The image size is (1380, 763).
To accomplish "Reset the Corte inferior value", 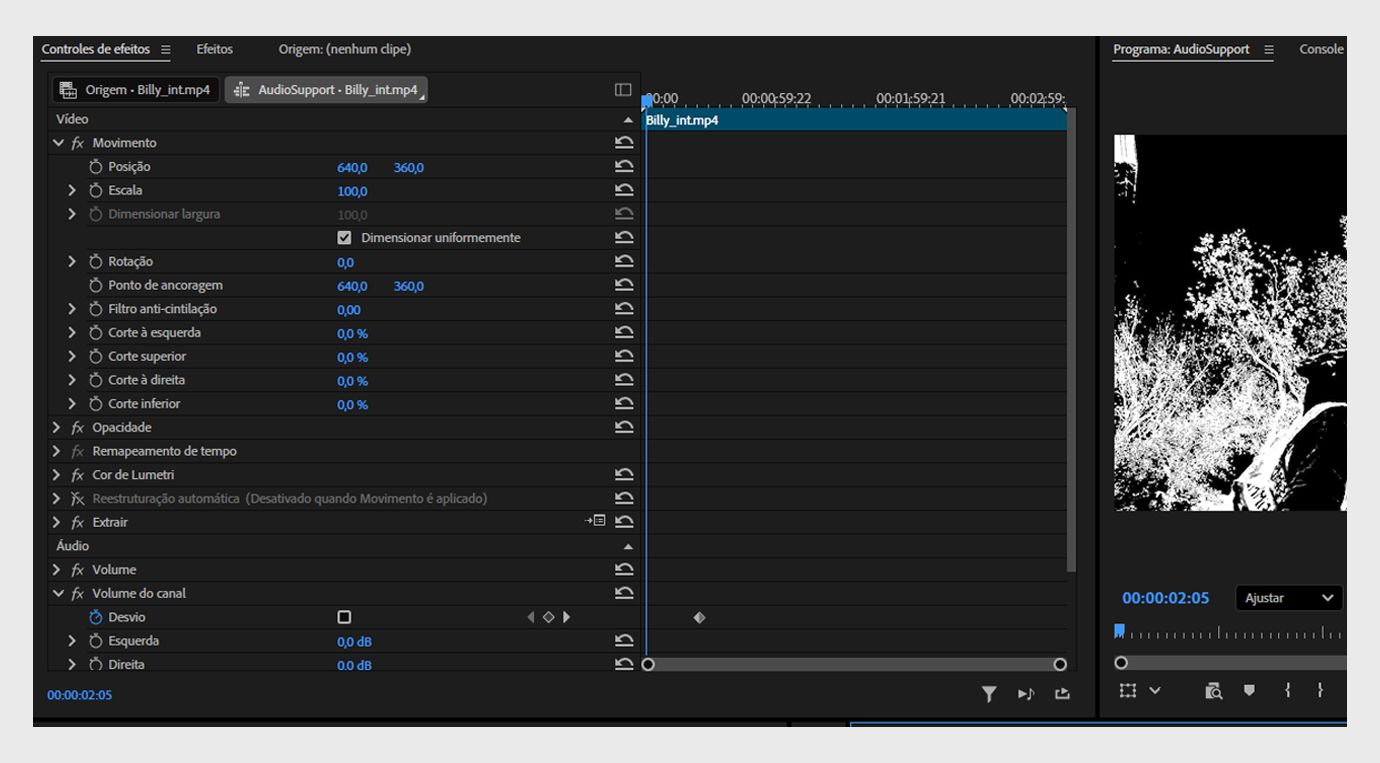I will point(624,404).
